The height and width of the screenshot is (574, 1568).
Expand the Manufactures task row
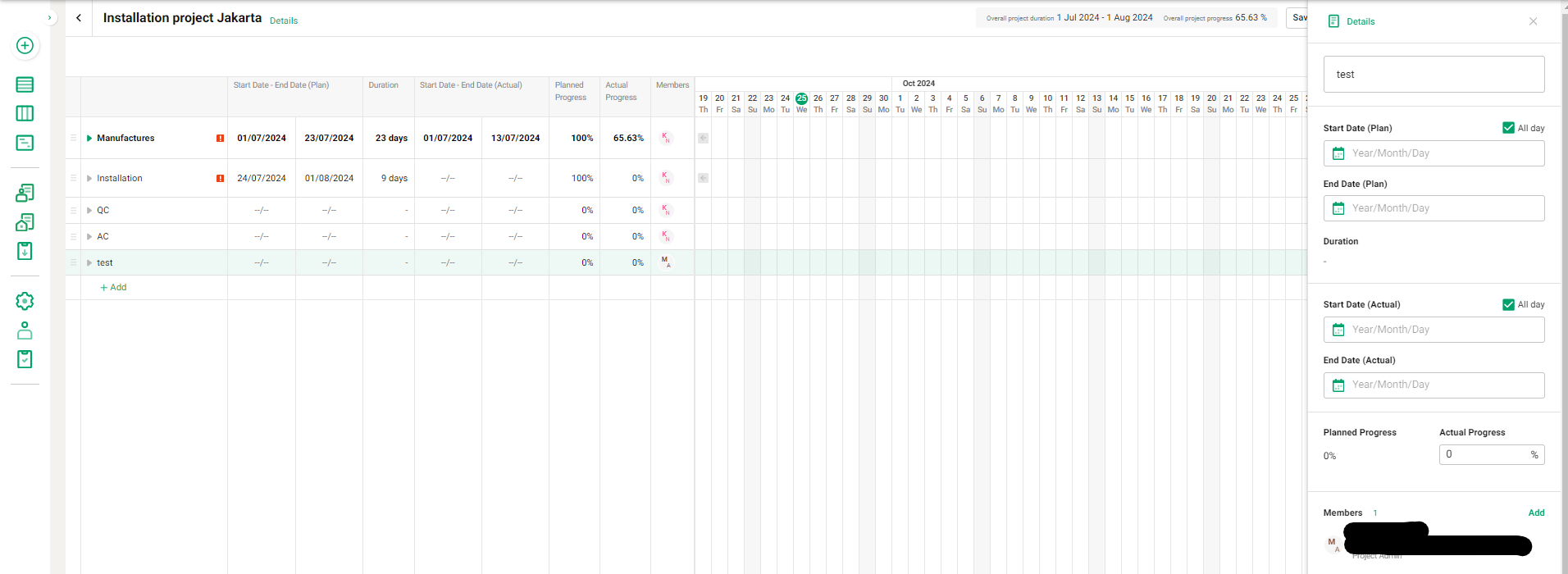pyautogui.click(x=89, y=139)
